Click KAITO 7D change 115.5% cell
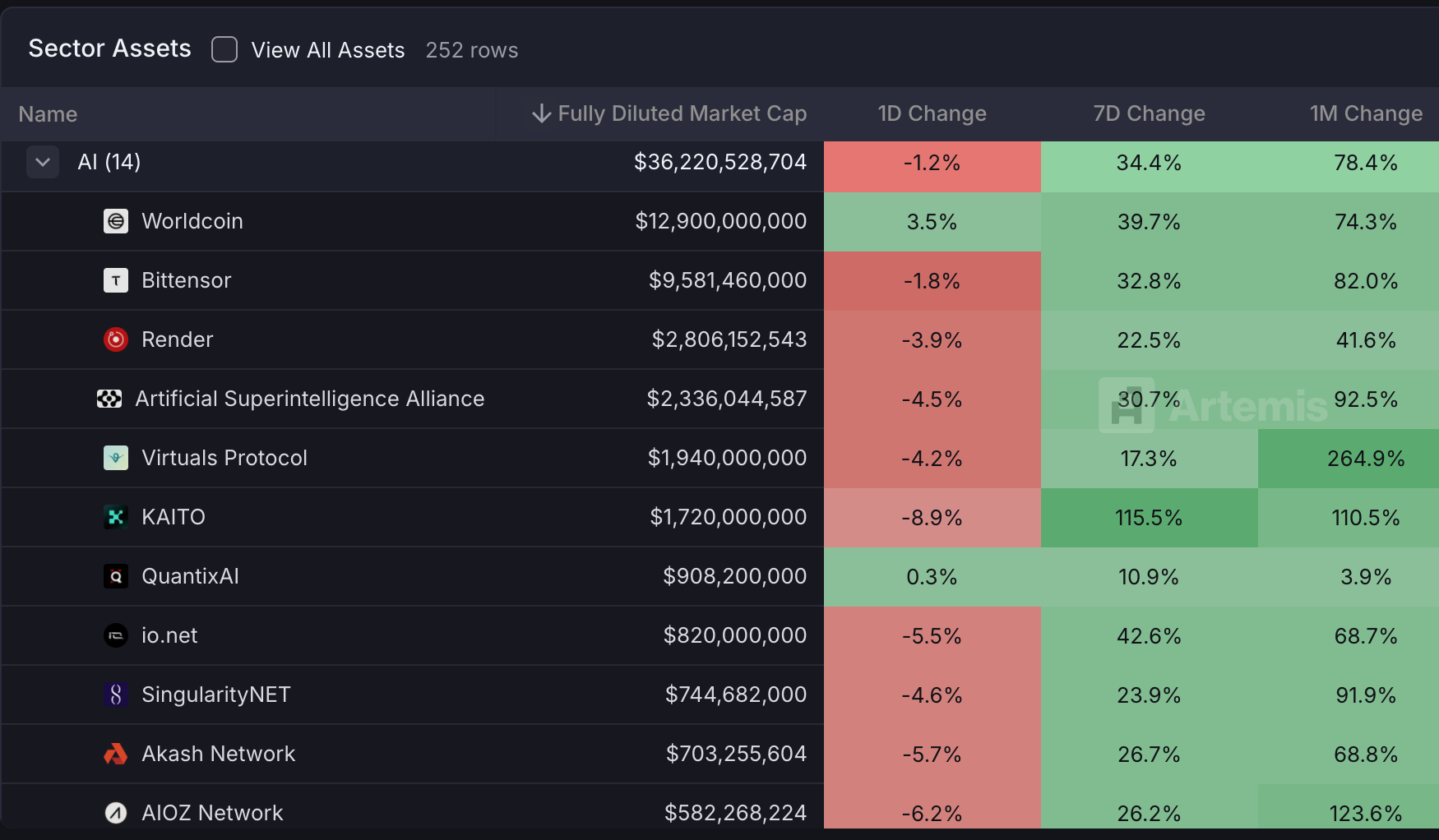 click(x=1150, y=518)
